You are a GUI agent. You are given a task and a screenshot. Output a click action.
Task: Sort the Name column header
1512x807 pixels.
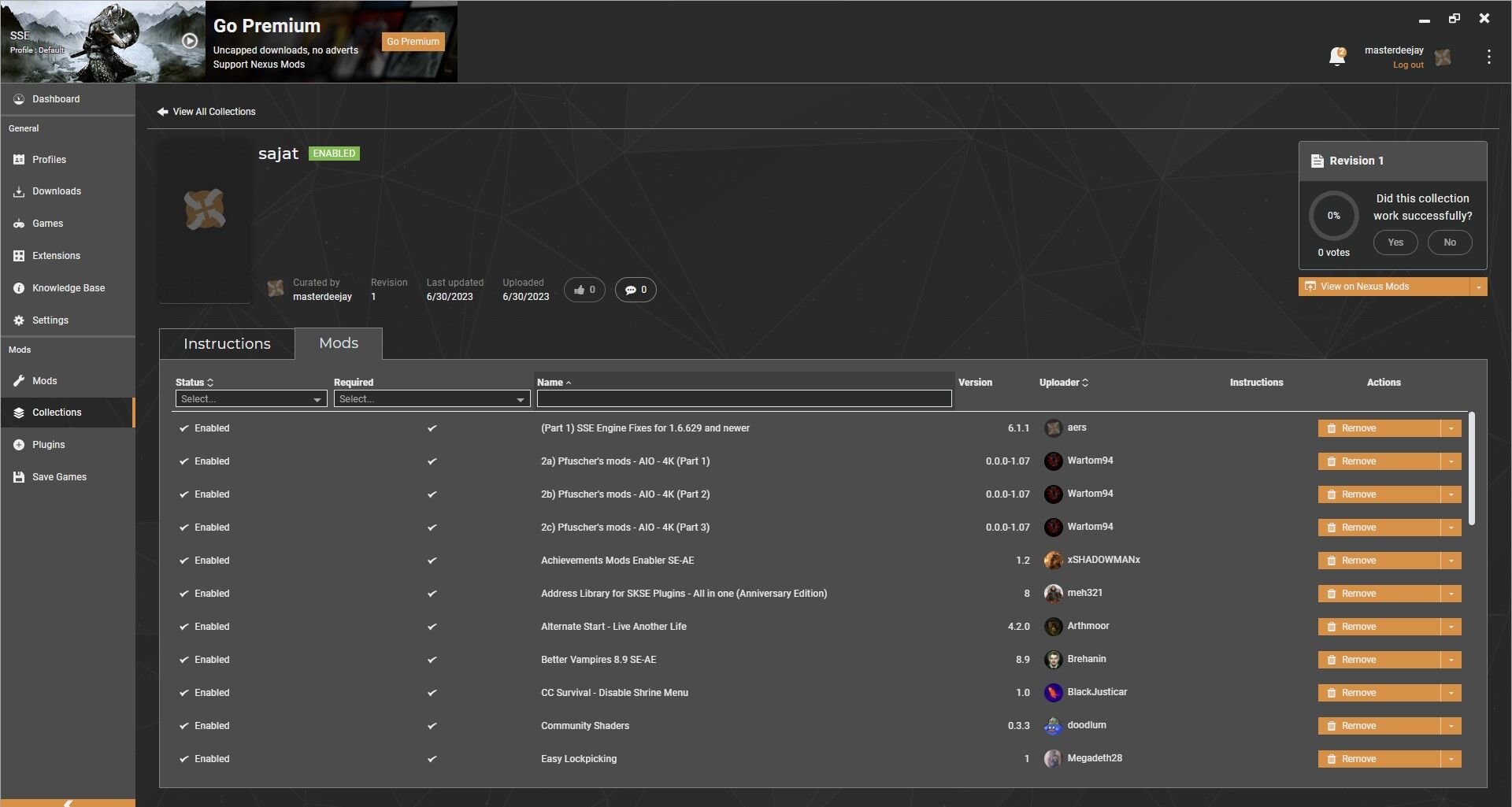coord(554,383)
